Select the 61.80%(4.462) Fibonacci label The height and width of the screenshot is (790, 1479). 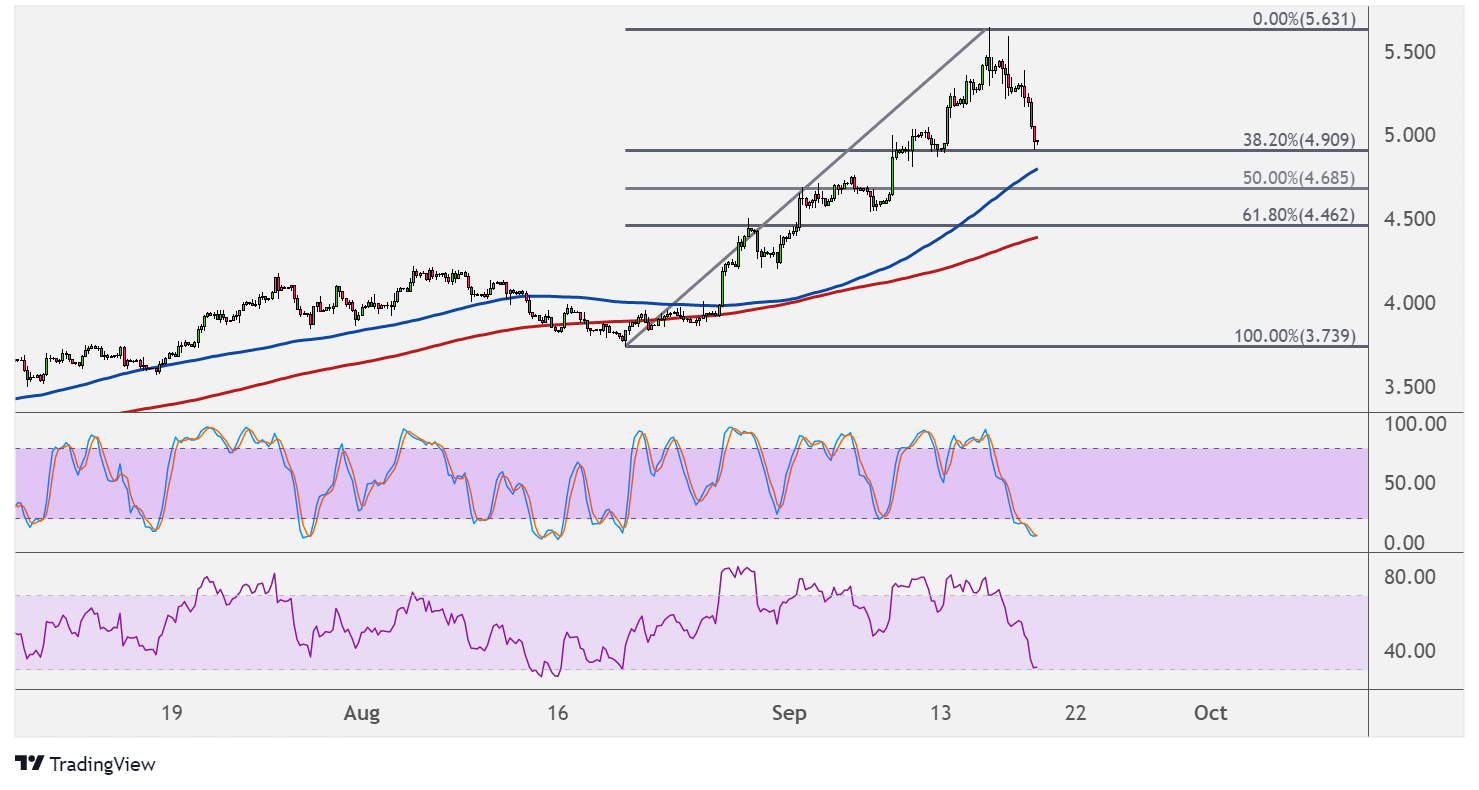pyautogui.click(x=1299, y=214)
